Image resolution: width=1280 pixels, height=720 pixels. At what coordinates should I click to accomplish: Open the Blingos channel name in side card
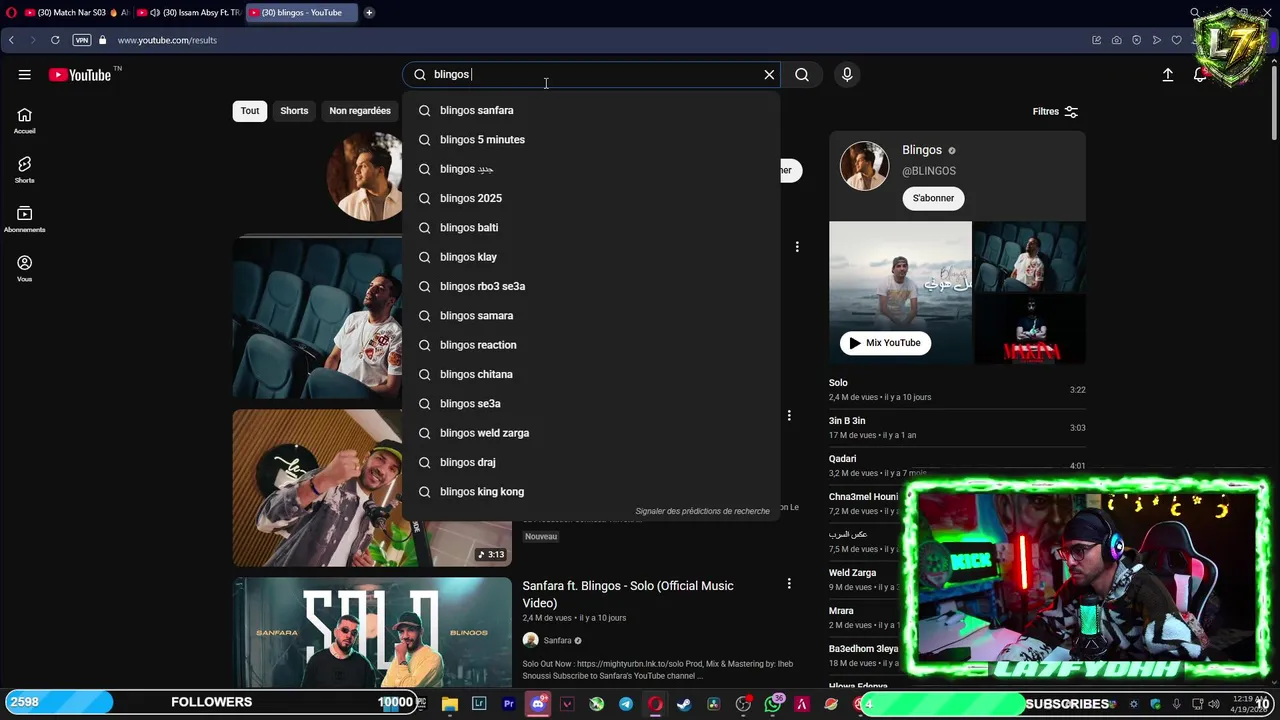922,150
